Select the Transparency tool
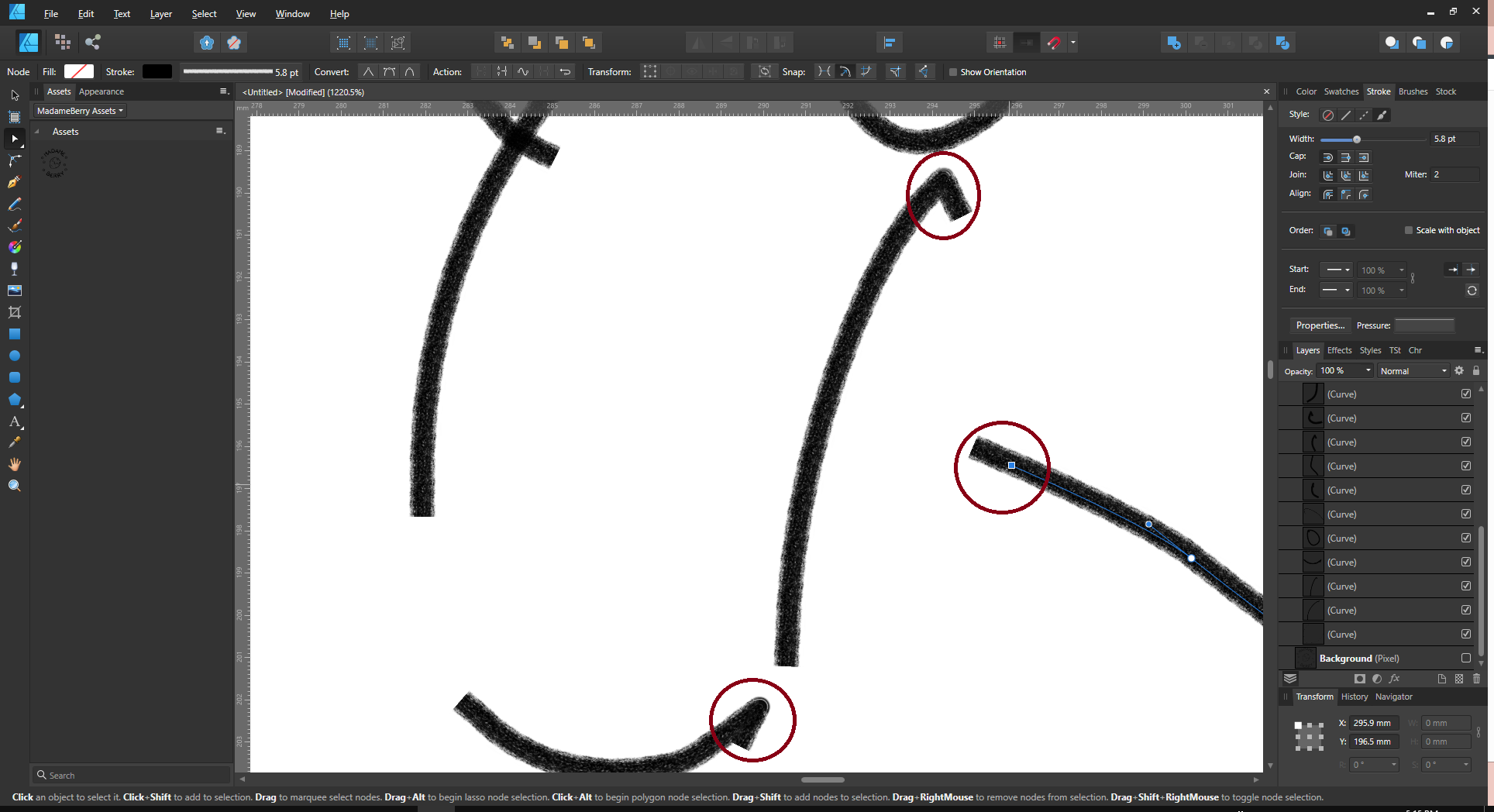Screen dimensions: 1494x812 click(15, 269)
